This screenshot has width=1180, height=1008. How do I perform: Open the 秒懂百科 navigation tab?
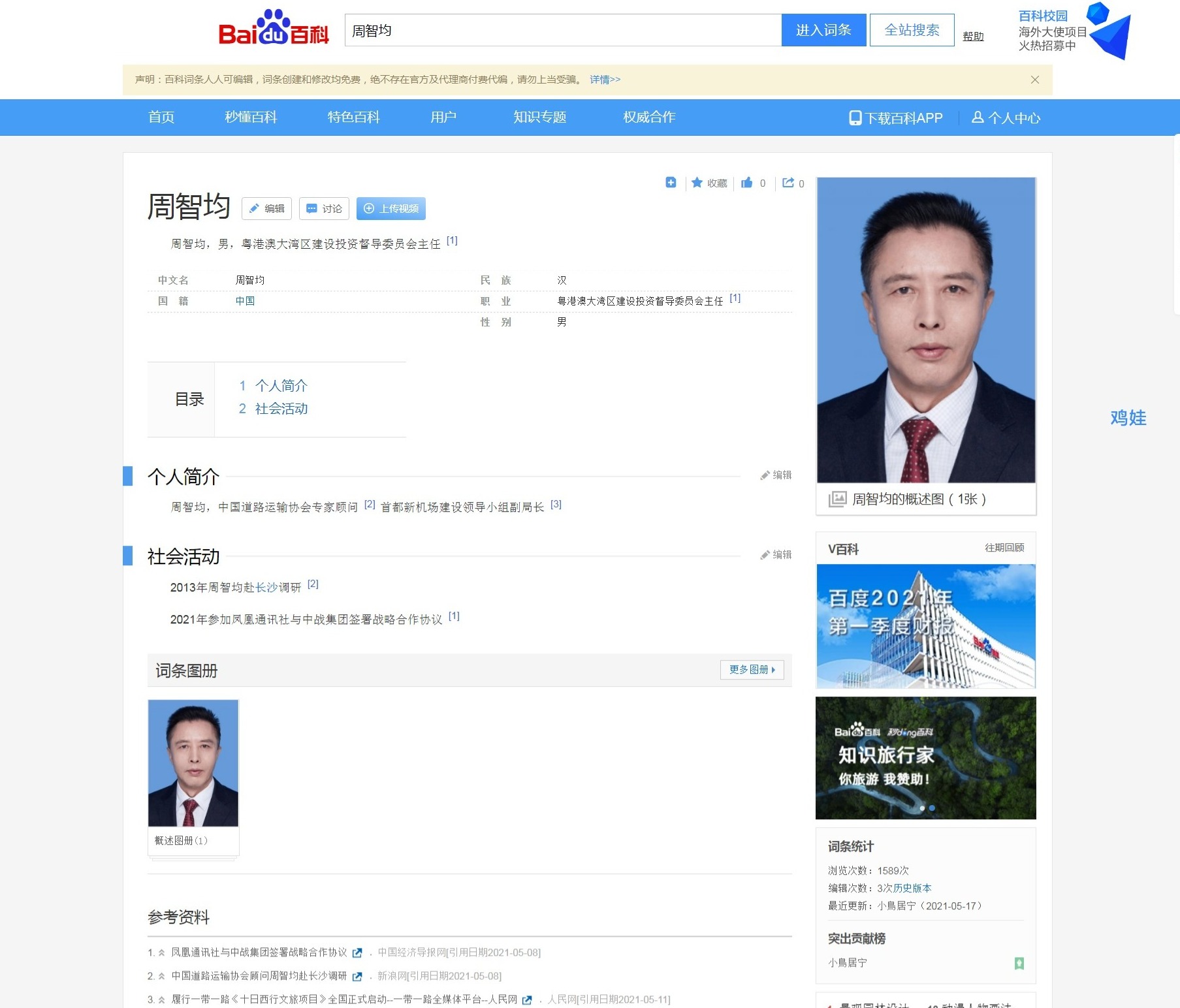pyautogui.click(x=251, y=118)
